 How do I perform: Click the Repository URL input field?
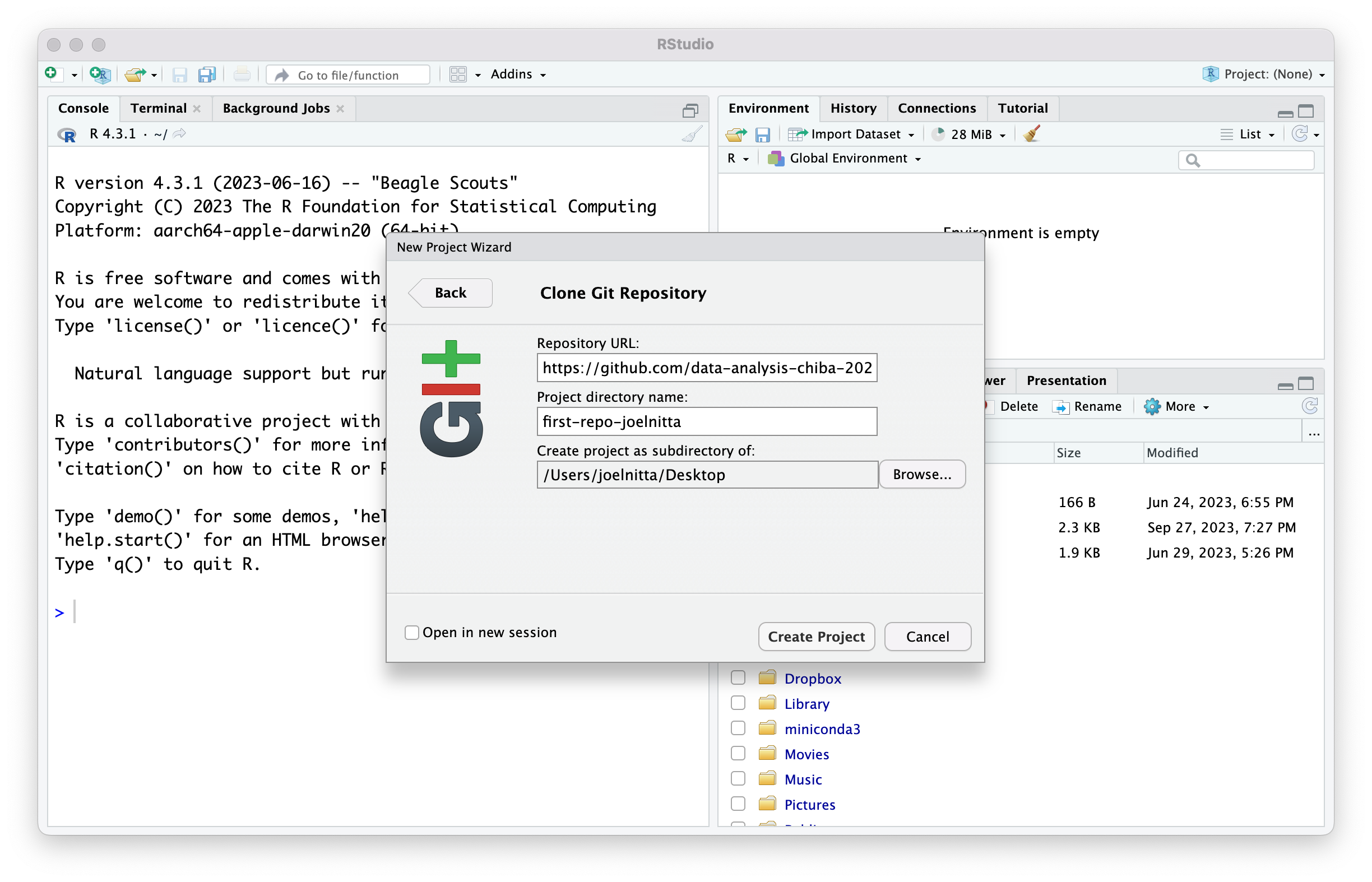click(x=706, y=368)
